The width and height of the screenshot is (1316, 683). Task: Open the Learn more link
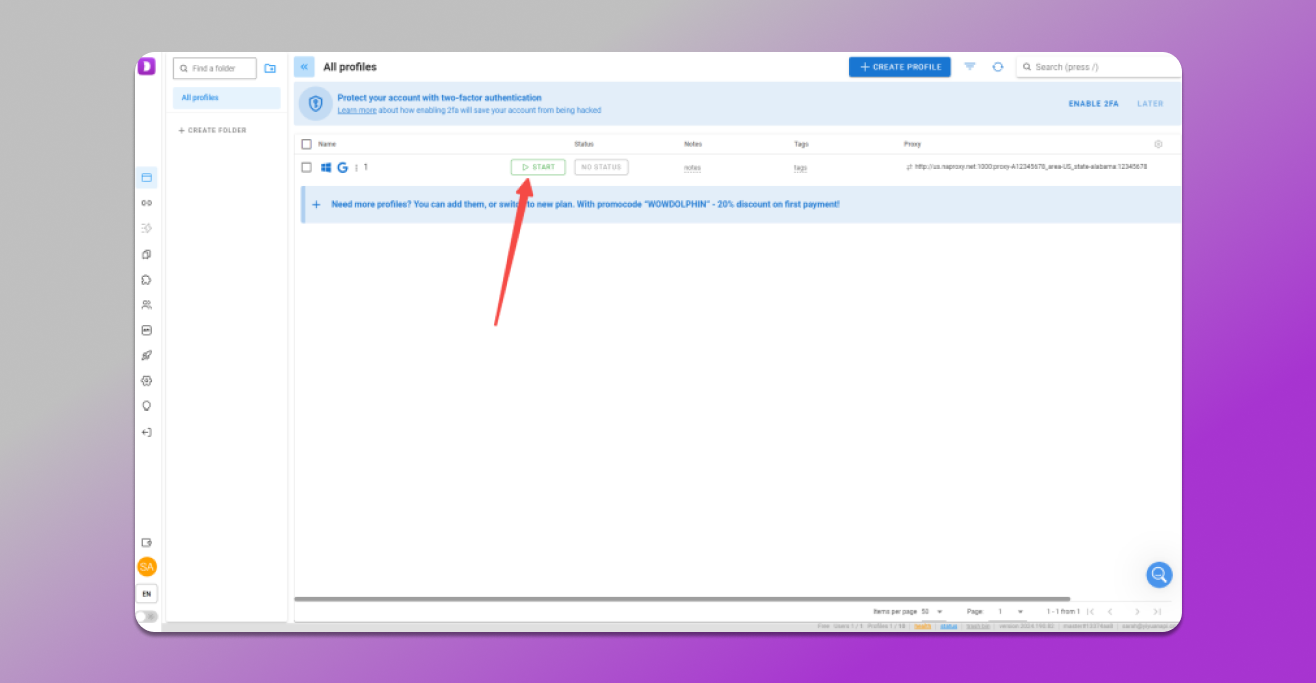coord(357,110)
